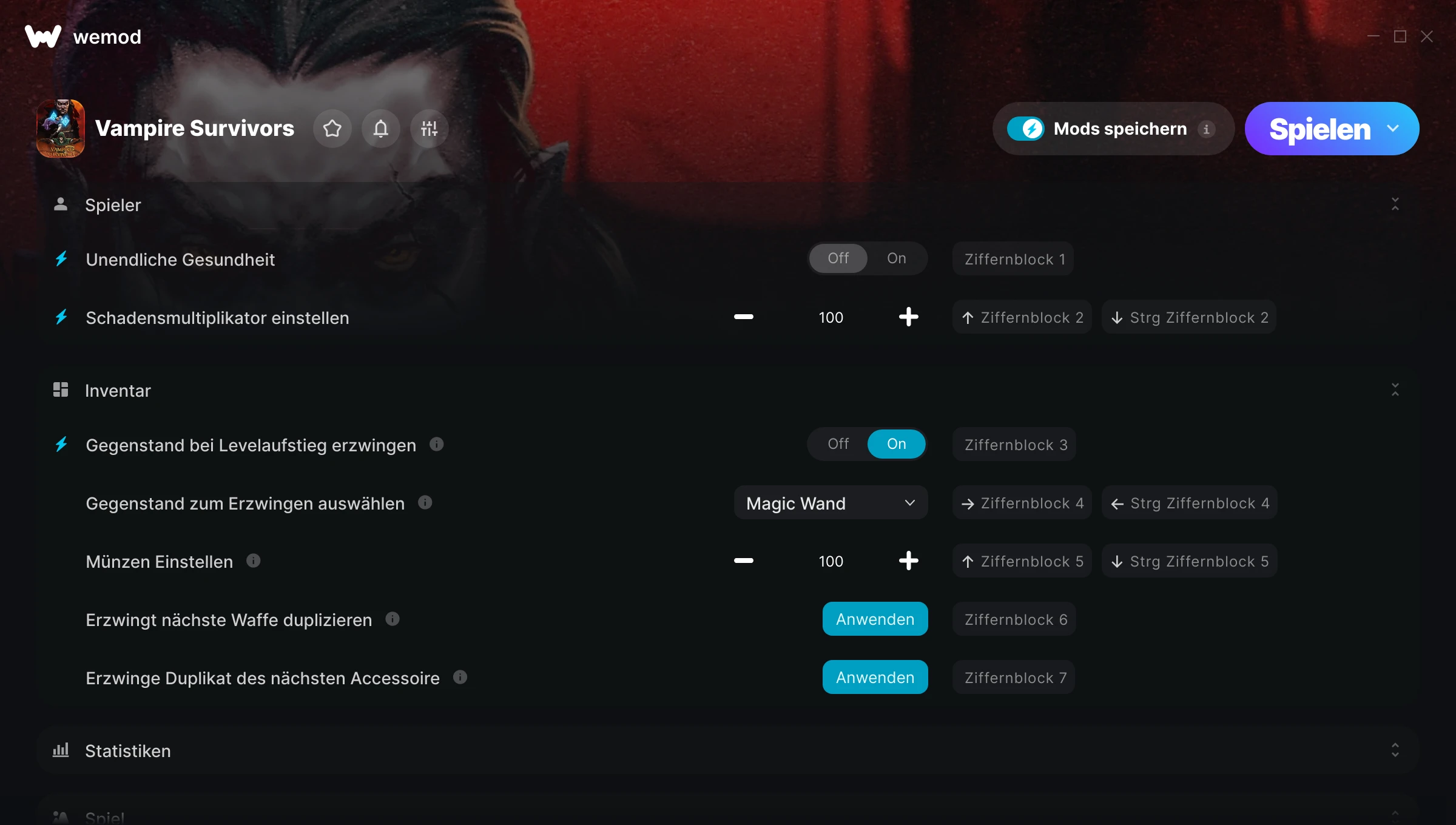Switch off Gegenstand bei Levelaufstieg erzwingen
The width and height of the screenshot is (1456, 825).
point(838,444)
